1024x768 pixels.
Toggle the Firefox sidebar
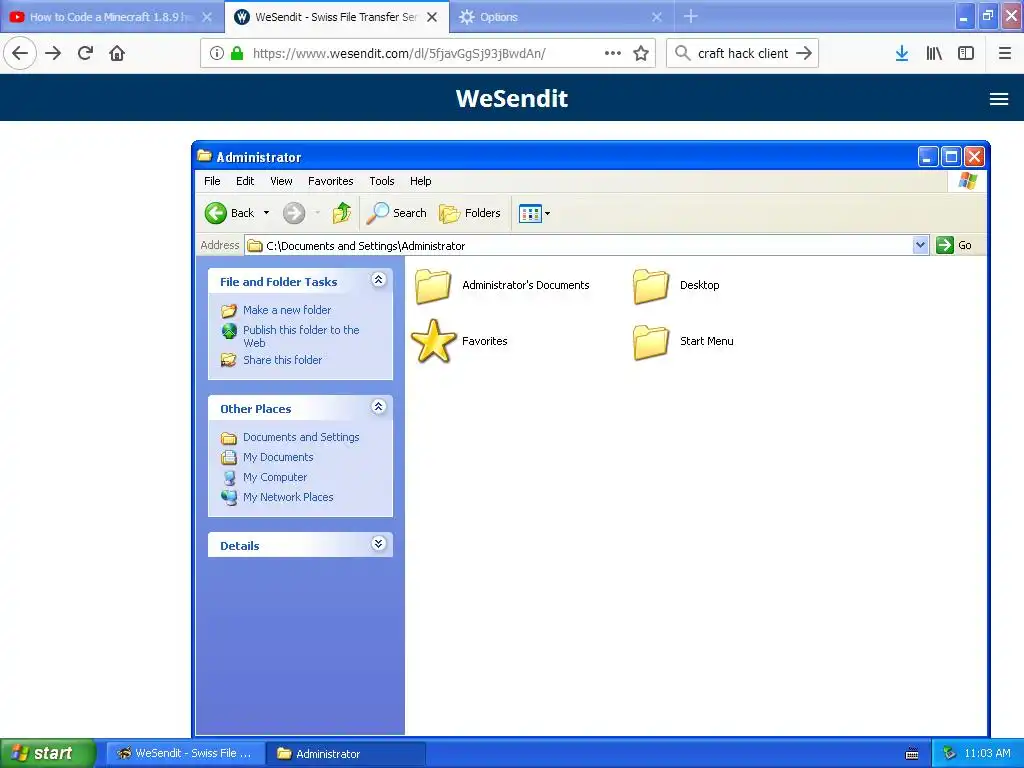pyautogui.click(x=966, y=53)
